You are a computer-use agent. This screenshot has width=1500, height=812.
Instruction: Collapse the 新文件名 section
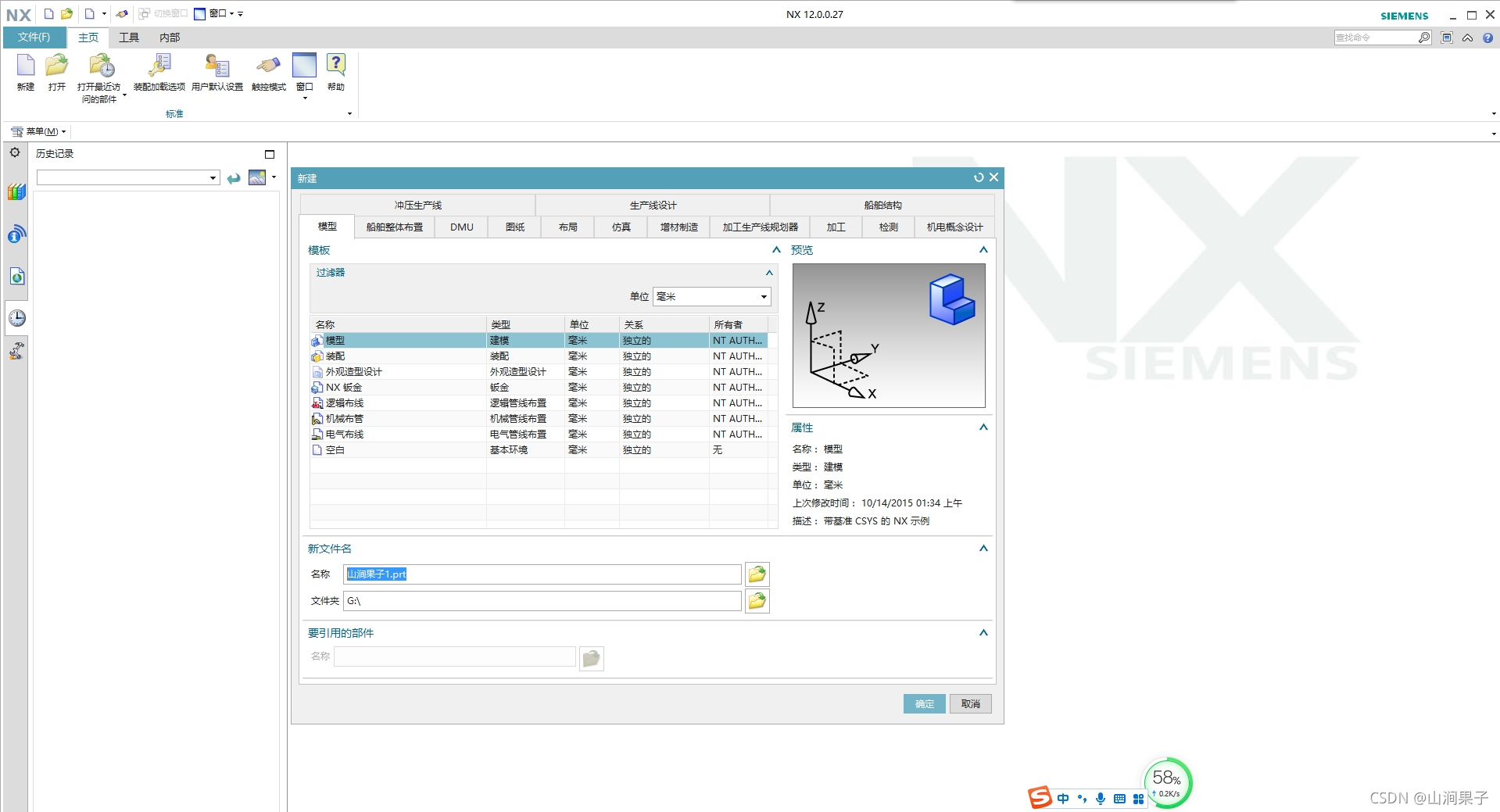pos(983,549)
